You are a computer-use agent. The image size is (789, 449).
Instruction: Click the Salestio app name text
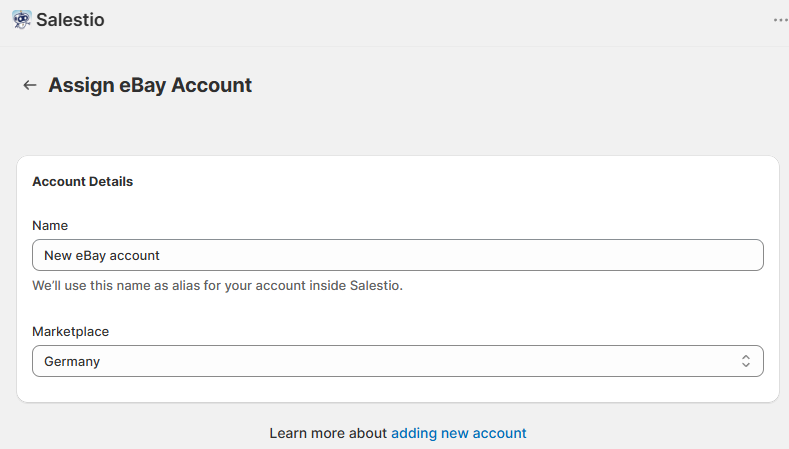point(70,20)
